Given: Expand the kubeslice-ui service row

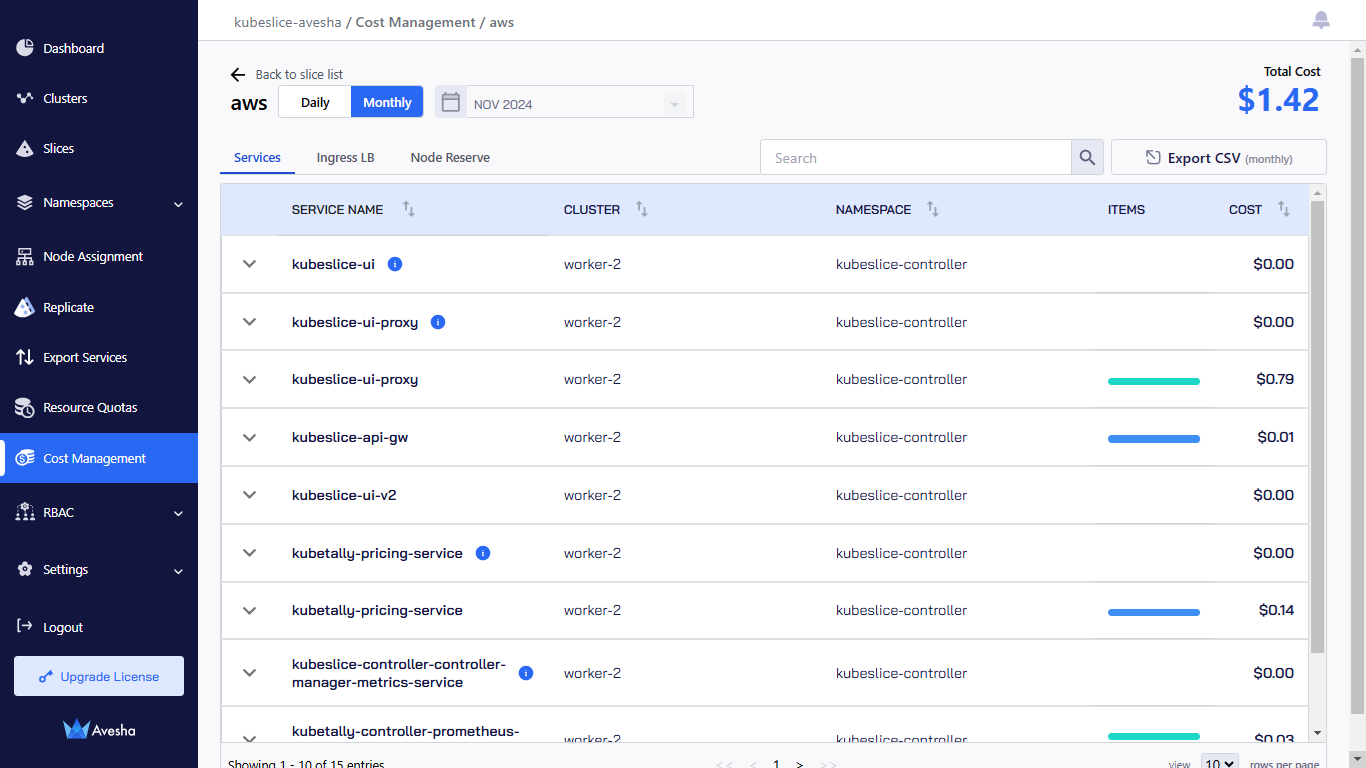Looking at the screenshot, I should click(x=250, y=264).
